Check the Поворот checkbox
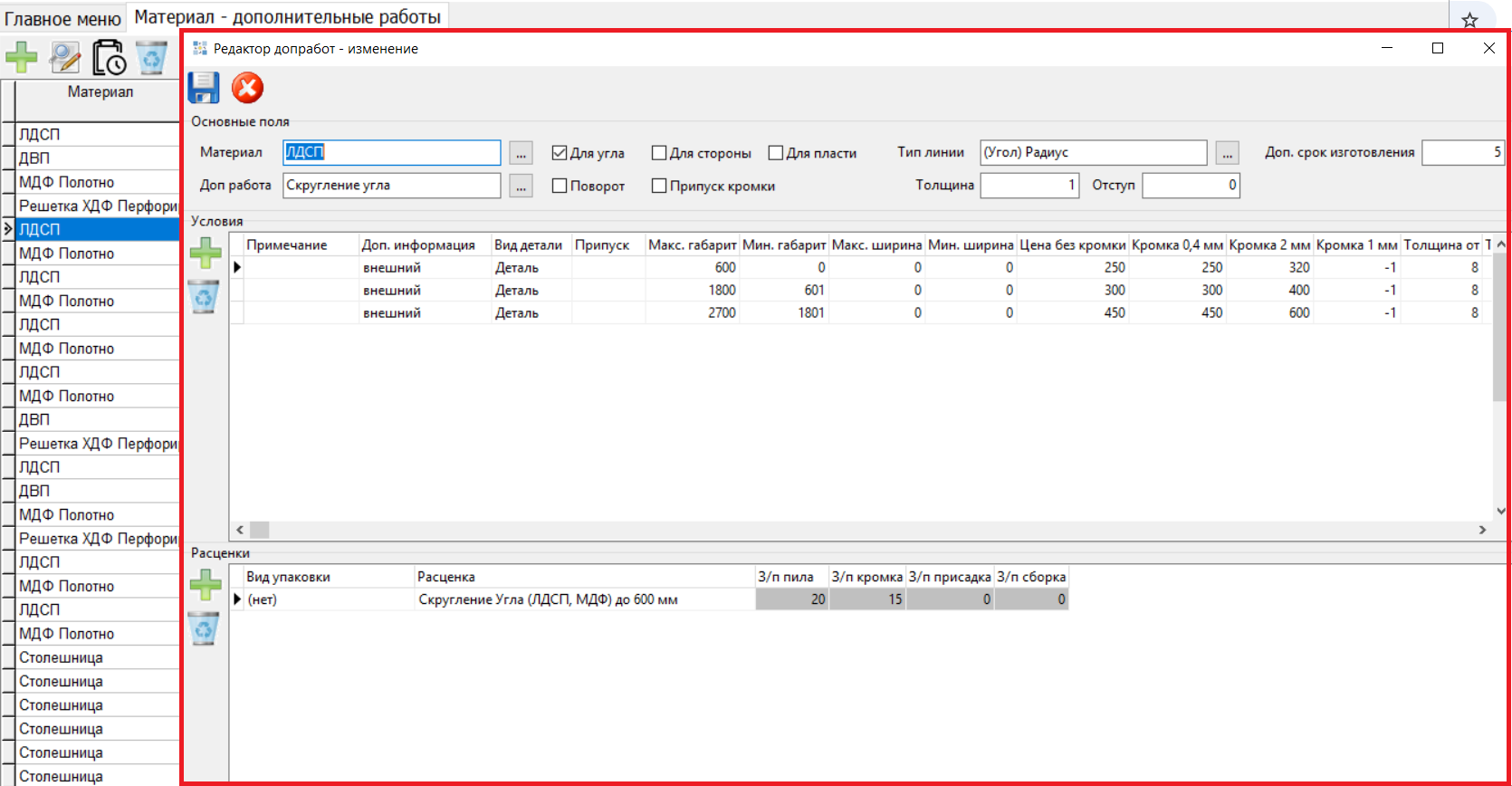Image resolution: width=1512 pixels, height=786 pixels. [x=560, y=186]
